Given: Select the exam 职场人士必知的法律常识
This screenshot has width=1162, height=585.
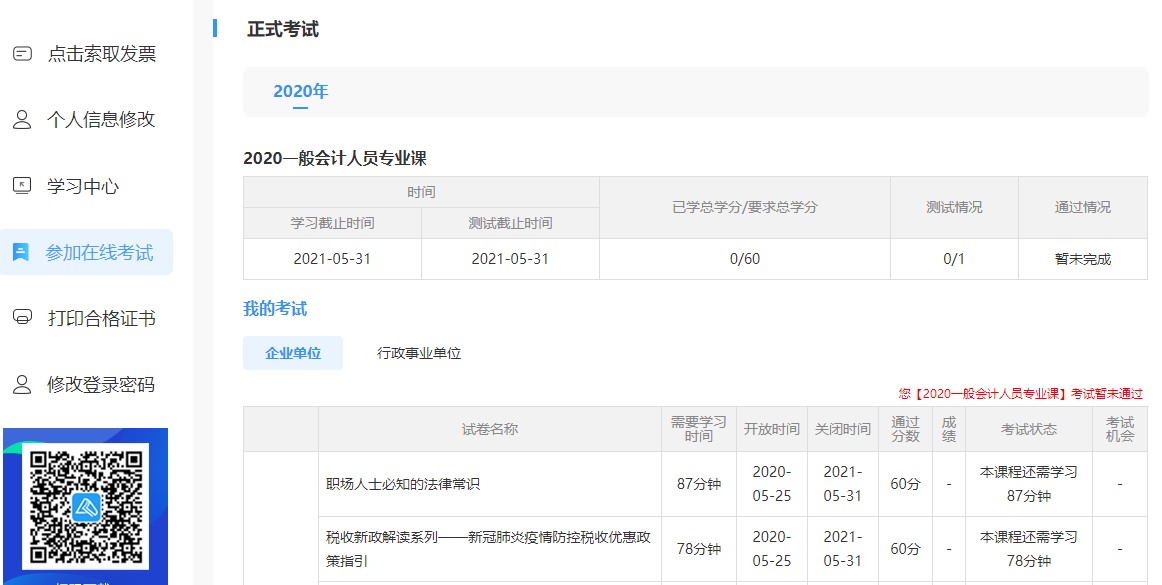Looking at the screenshot, I should pos(402,481).
